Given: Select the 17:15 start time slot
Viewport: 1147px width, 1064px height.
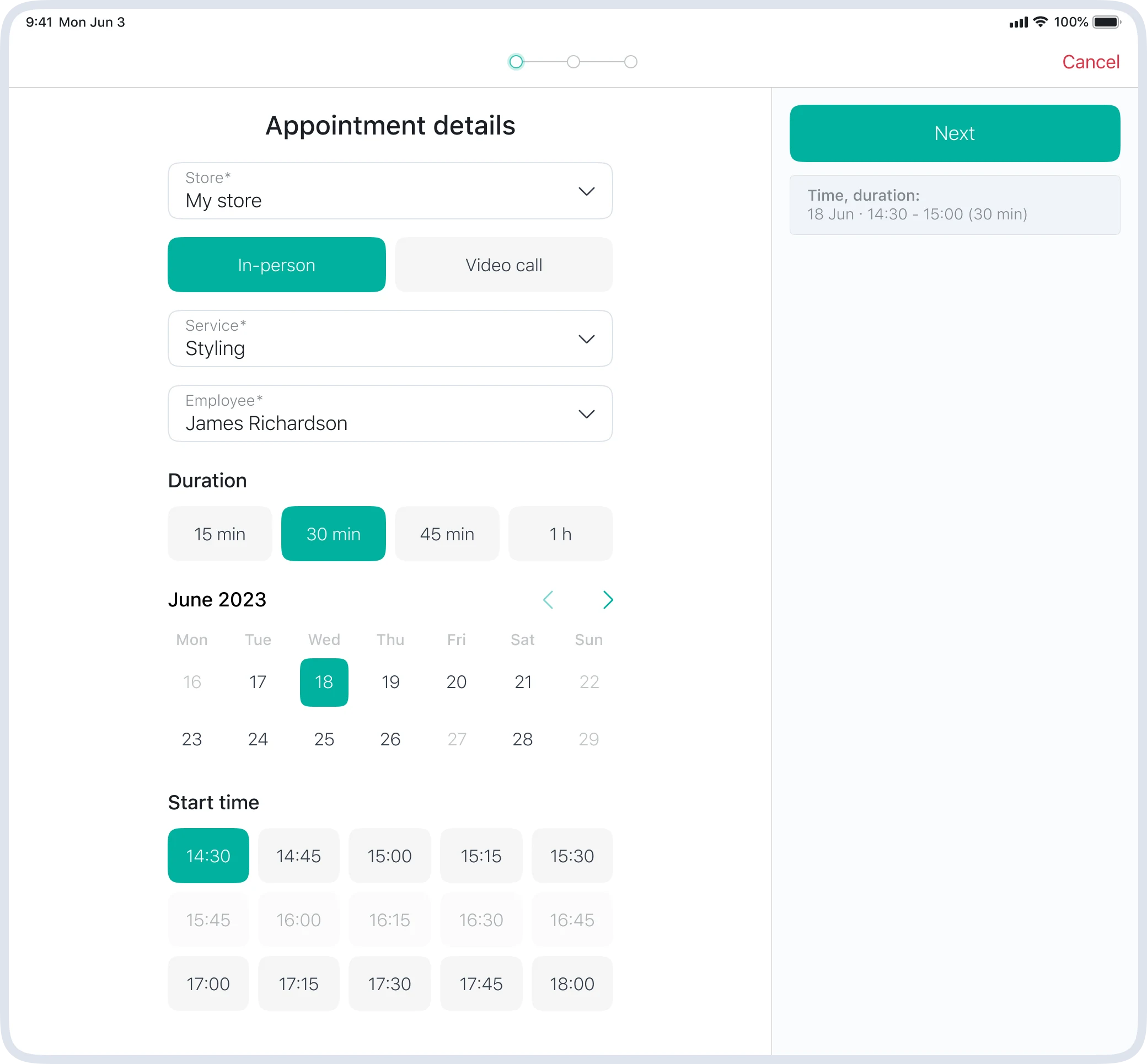Looking at the screenshot, I should click(x=299, y=984).
